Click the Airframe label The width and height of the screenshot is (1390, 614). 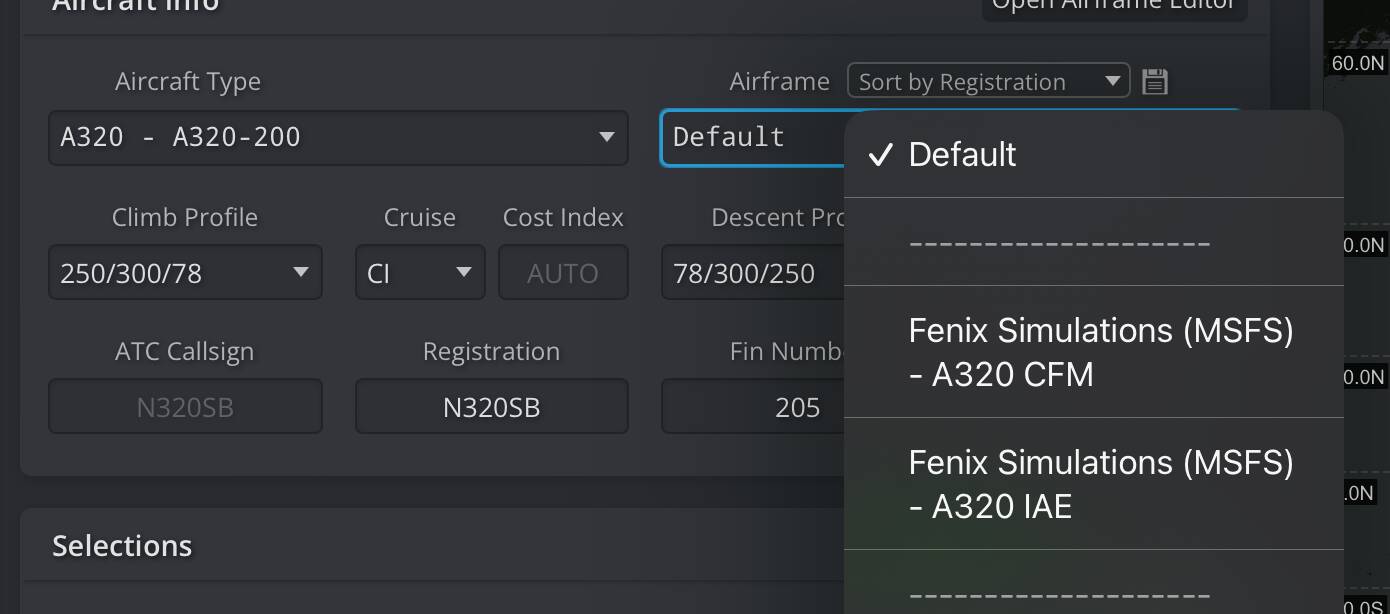click(780, 81)
